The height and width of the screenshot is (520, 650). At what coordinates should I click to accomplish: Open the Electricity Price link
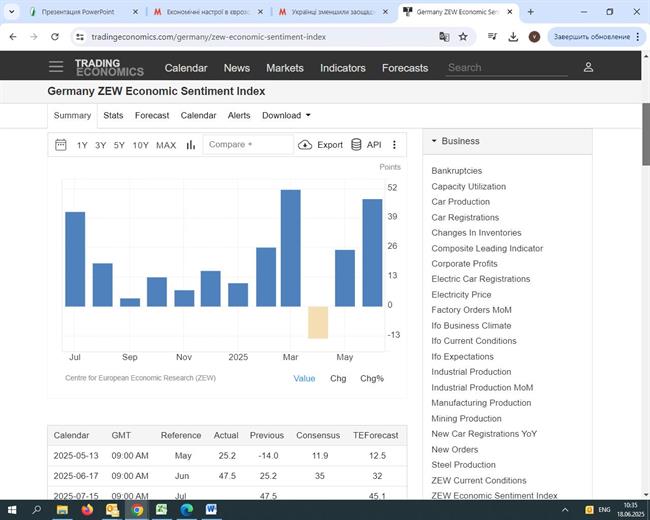pos(461,295)
